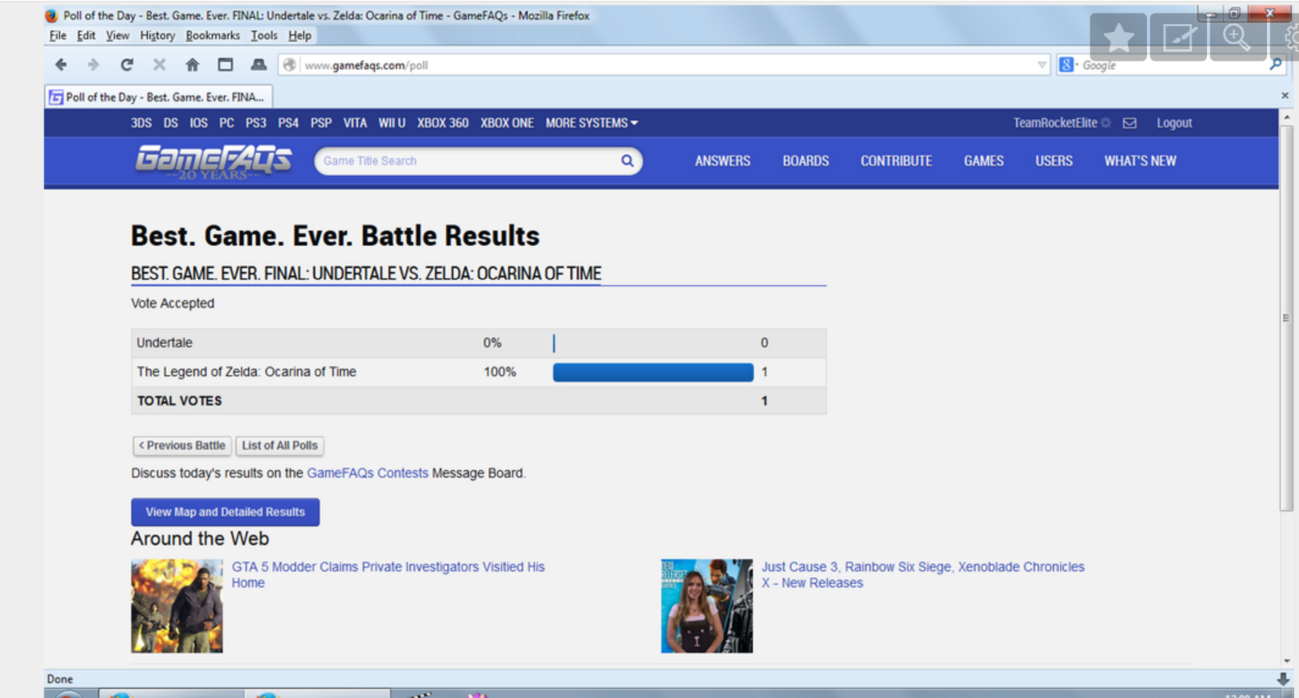
Task: Reload the page with the refresh icon
Action: 126,65
